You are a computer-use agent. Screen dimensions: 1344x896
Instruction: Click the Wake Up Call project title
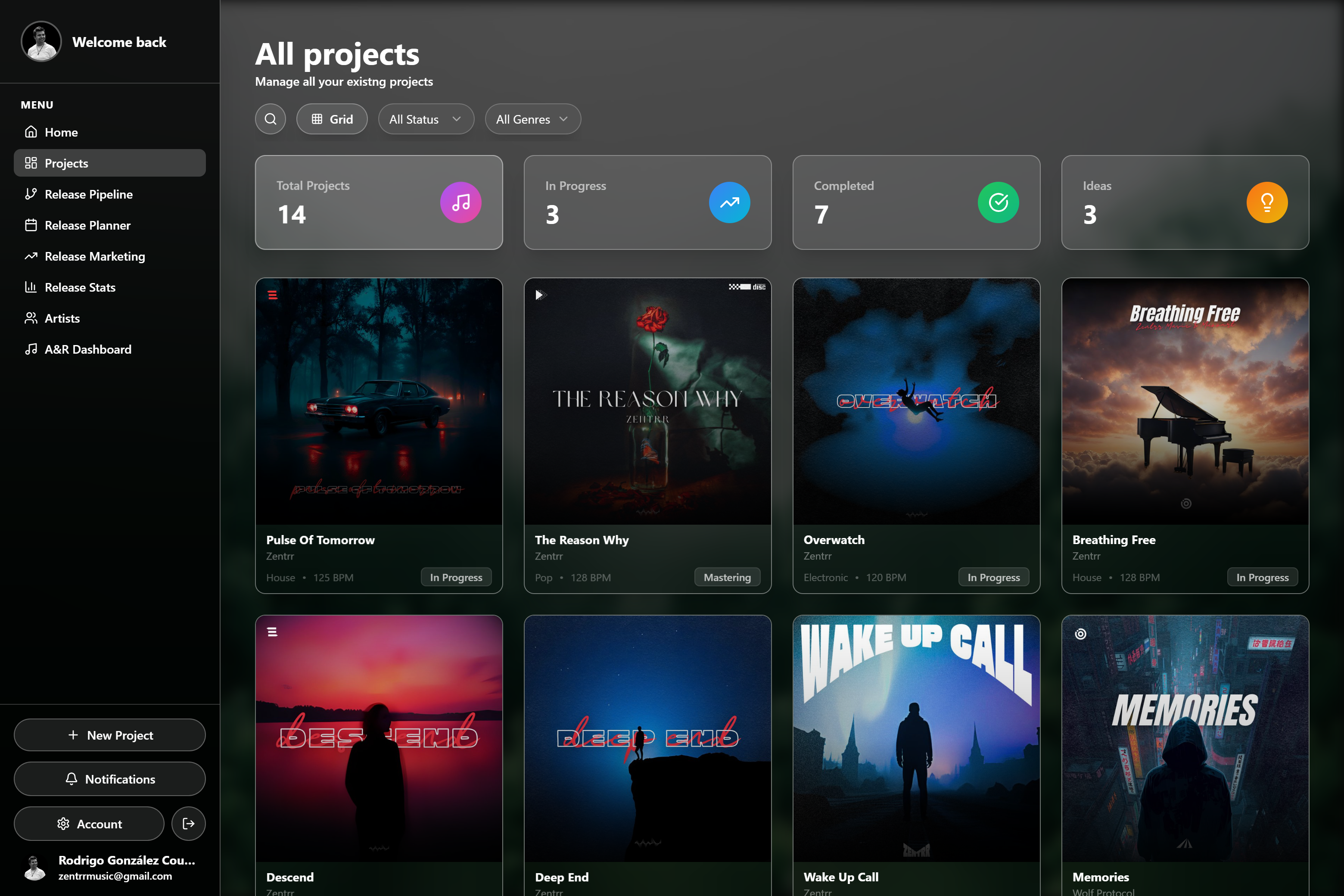click(840, 877)
